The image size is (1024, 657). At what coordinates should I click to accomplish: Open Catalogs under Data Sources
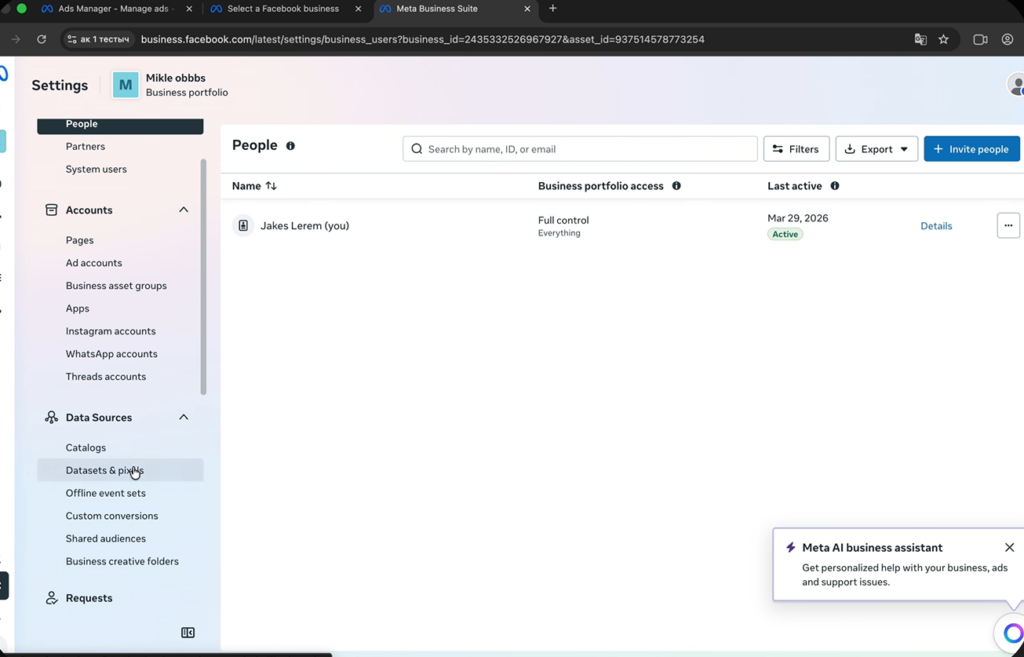pyautogui.click(x=86, y=447)
